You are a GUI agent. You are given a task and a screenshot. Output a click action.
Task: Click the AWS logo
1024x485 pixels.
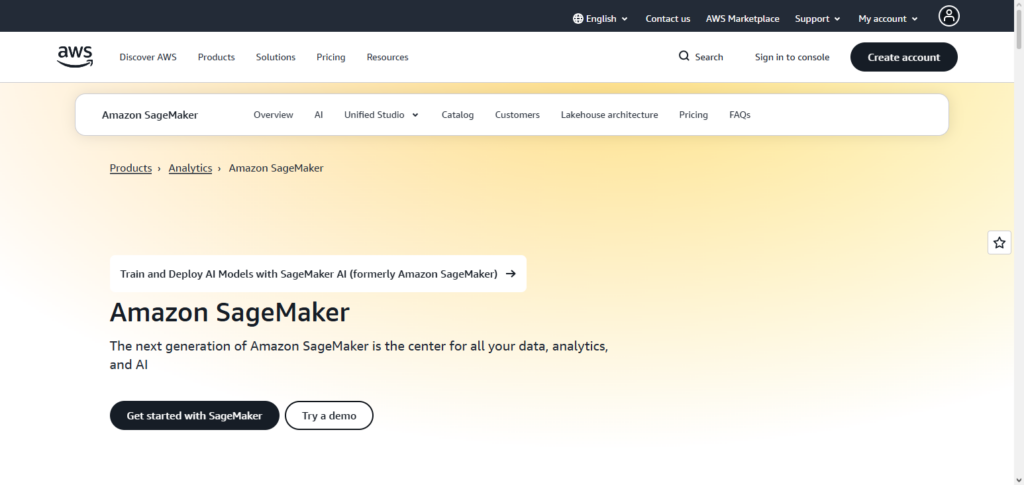tap(75, 57)
